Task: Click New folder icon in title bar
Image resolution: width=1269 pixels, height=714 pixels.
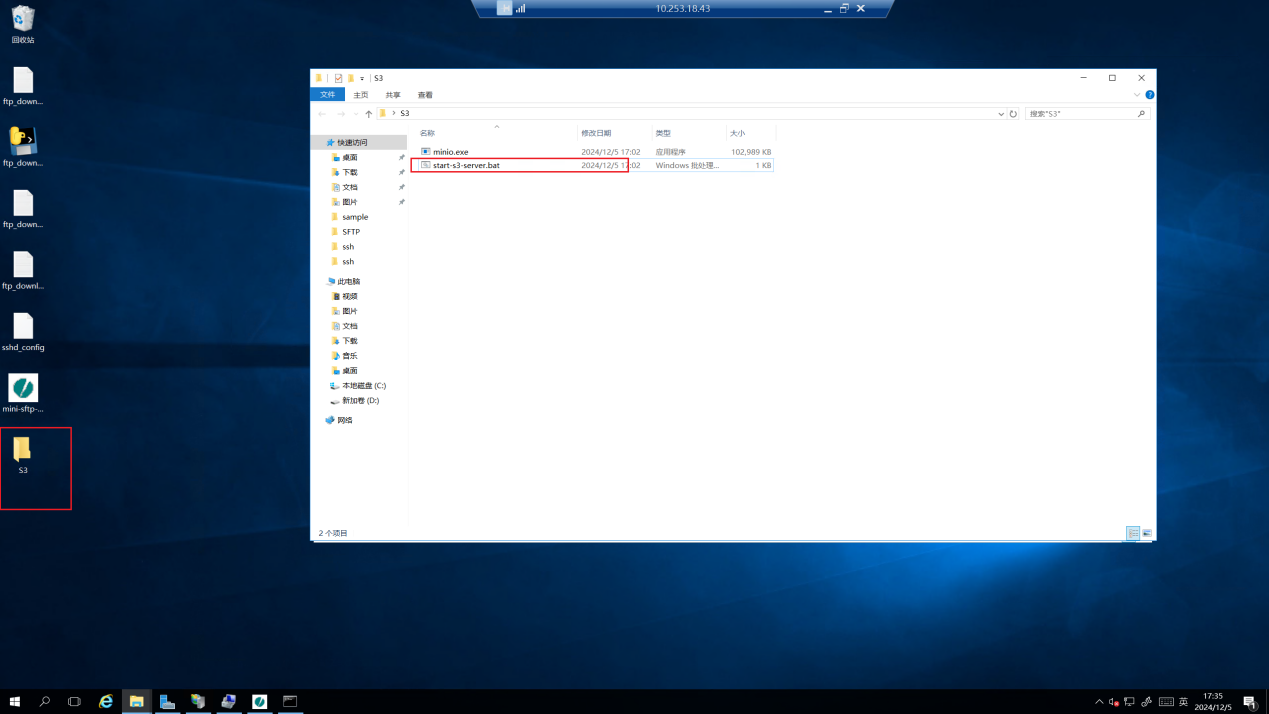Action: [351, 78]
